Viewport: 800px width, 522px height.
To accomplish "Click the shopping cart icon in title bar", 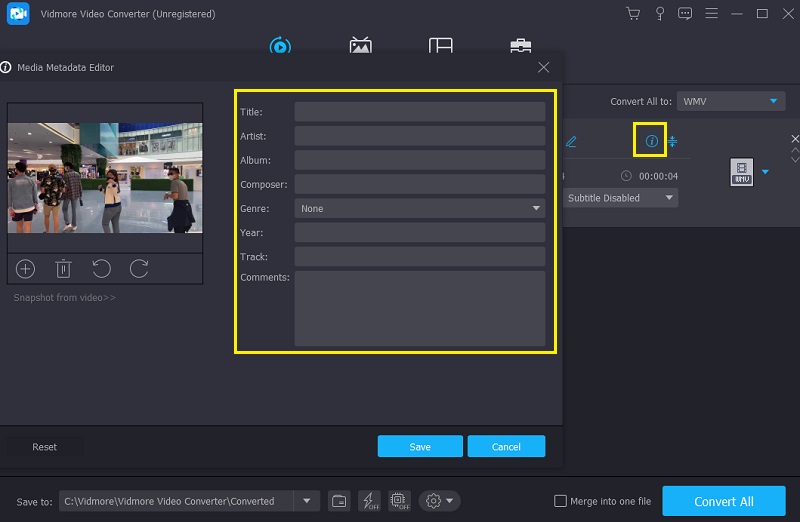I will click(632, 14).
